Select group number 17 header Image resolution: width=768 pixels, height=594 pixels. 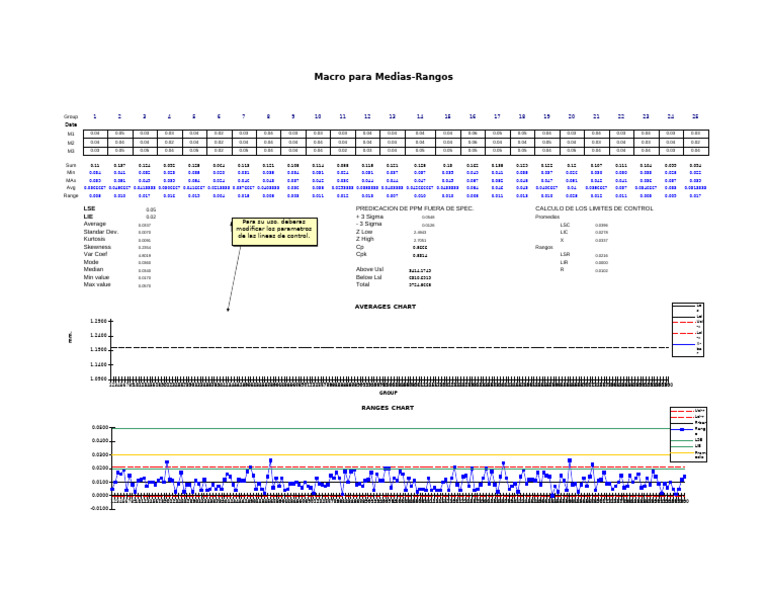pos(497,117)
